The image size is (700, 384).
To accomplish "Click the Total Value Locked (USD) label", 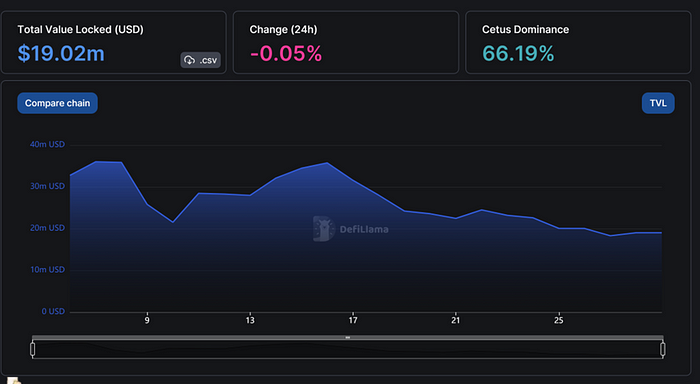I will pyautogui.click(x=80, y=29).
